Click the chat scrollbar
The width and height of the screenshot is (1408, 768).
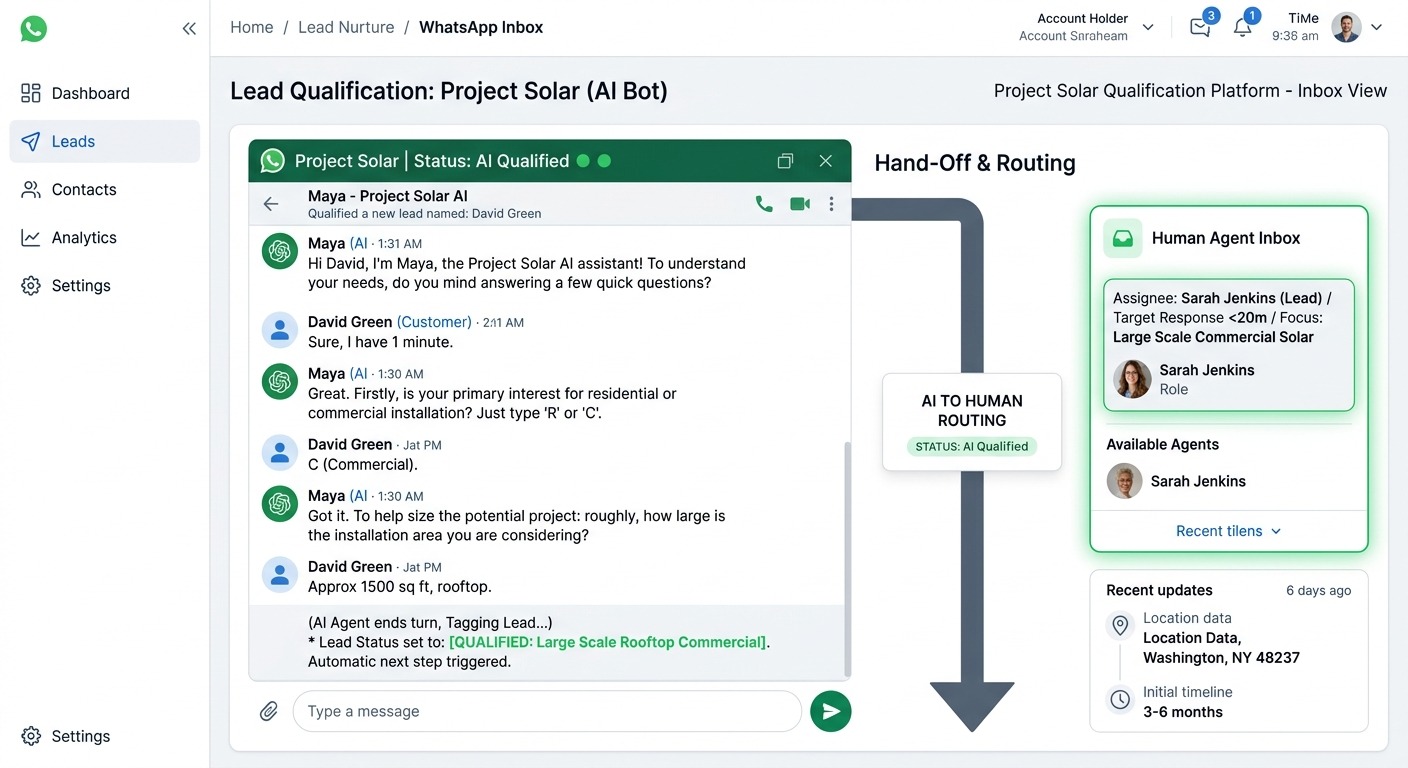[x=849, y=558]
